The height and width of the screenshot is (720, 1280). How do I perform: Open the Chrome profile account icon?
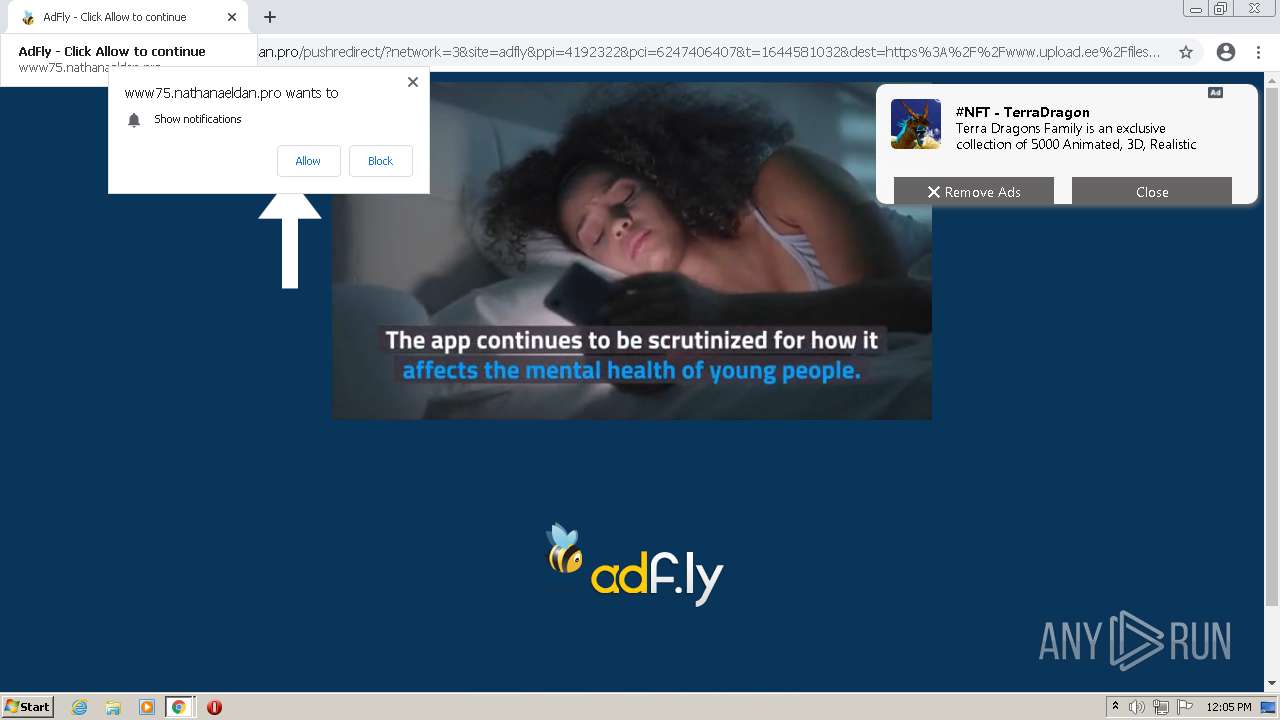coord(1226,52)
